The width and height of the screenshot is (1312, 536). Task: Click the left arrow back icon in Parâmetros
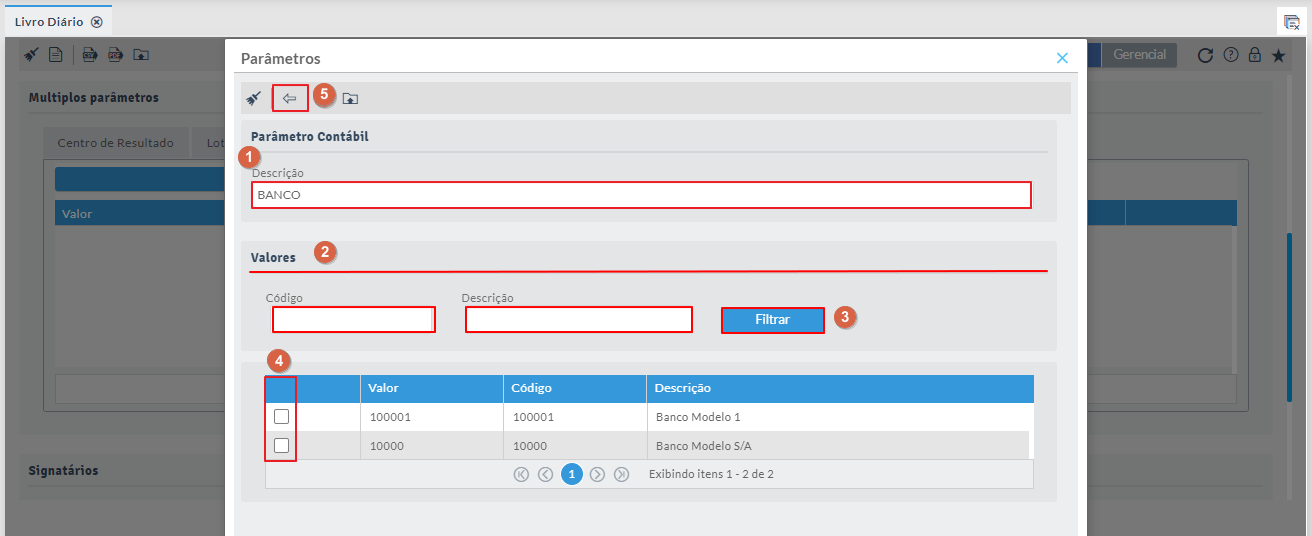(x=290, y=98)
